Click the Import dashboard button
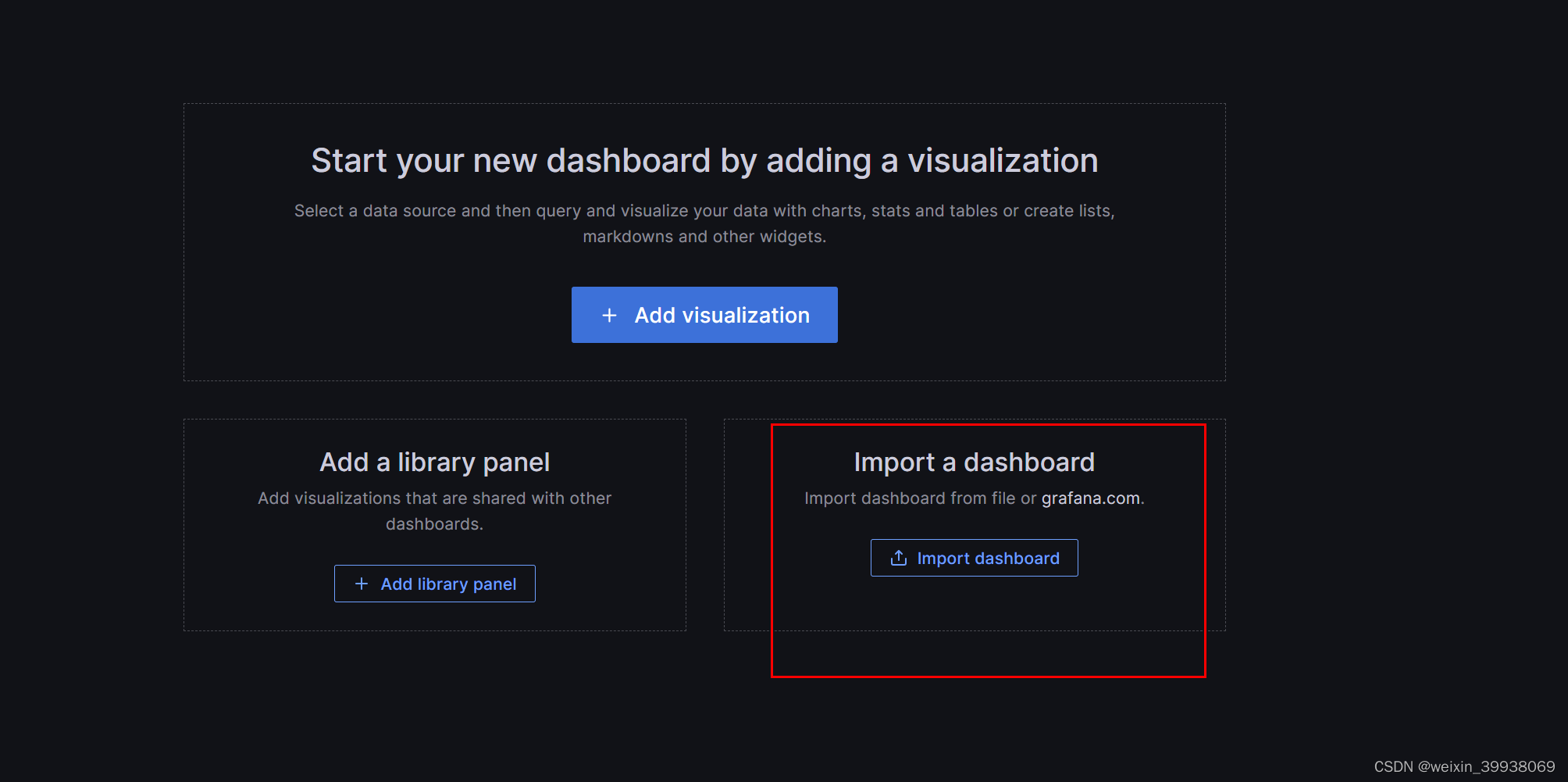Viewport: 1568px width, 782px height. point(975,558)
